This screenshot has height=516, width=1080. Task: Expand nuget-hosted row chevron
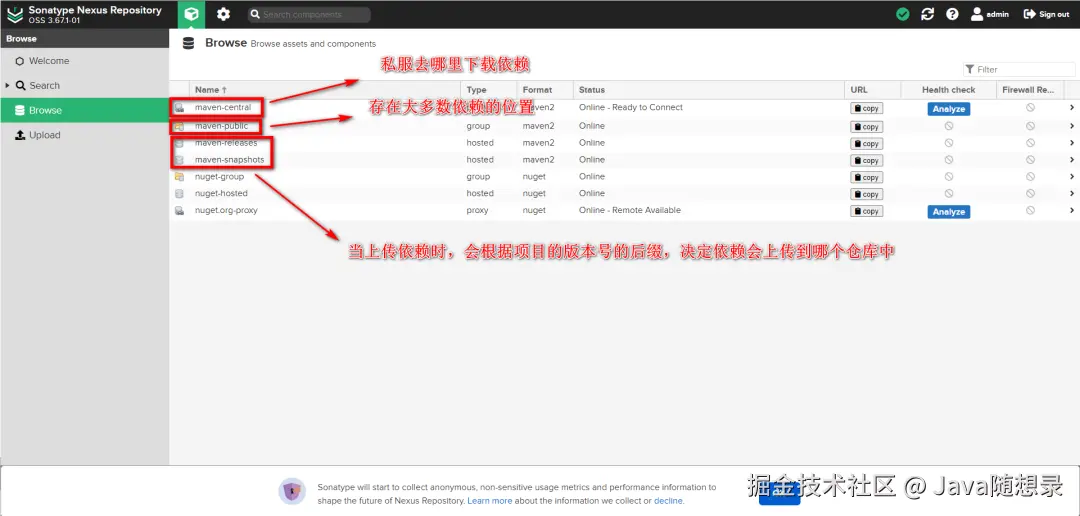(x=1072, y=194)
